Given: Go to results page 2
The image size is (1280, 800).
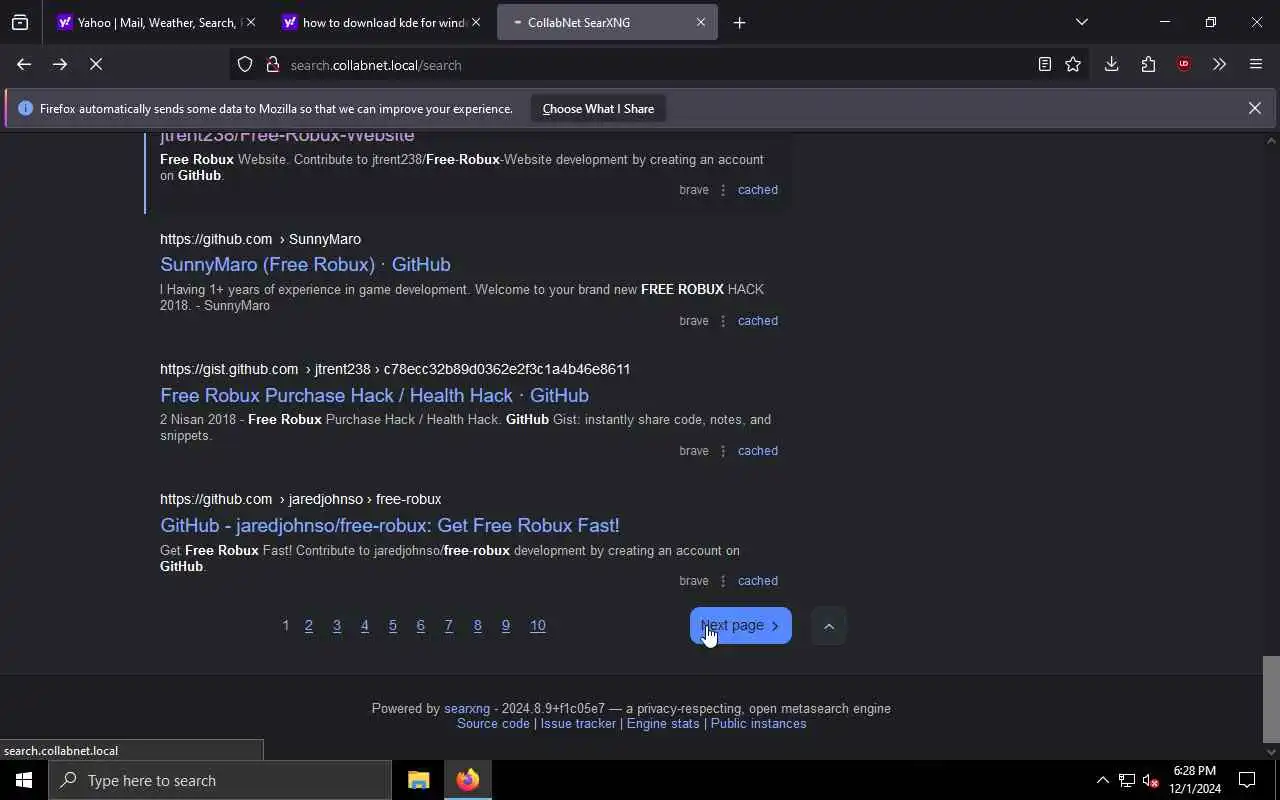Looking at the screenshot, I should point(309,626).
